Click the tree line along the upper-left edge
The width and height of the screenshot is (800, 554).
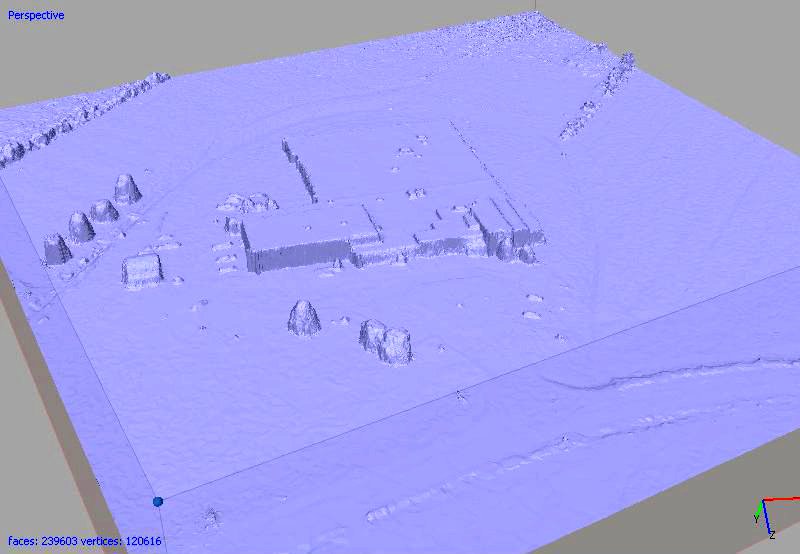tap(80, 115)
